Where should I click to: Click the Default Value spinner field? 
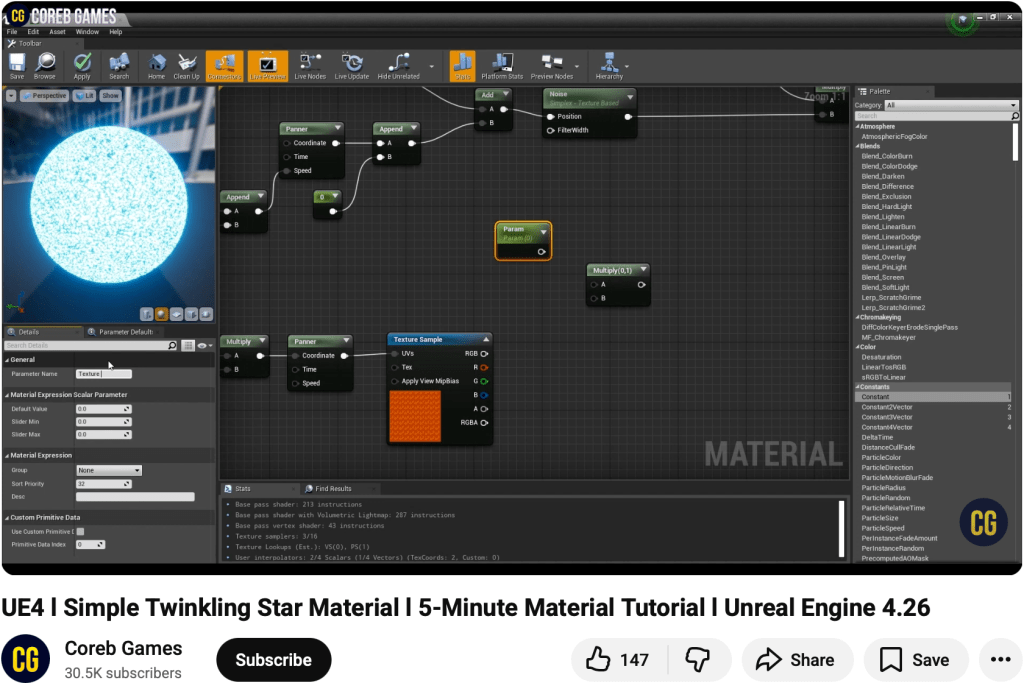(103, 409)
